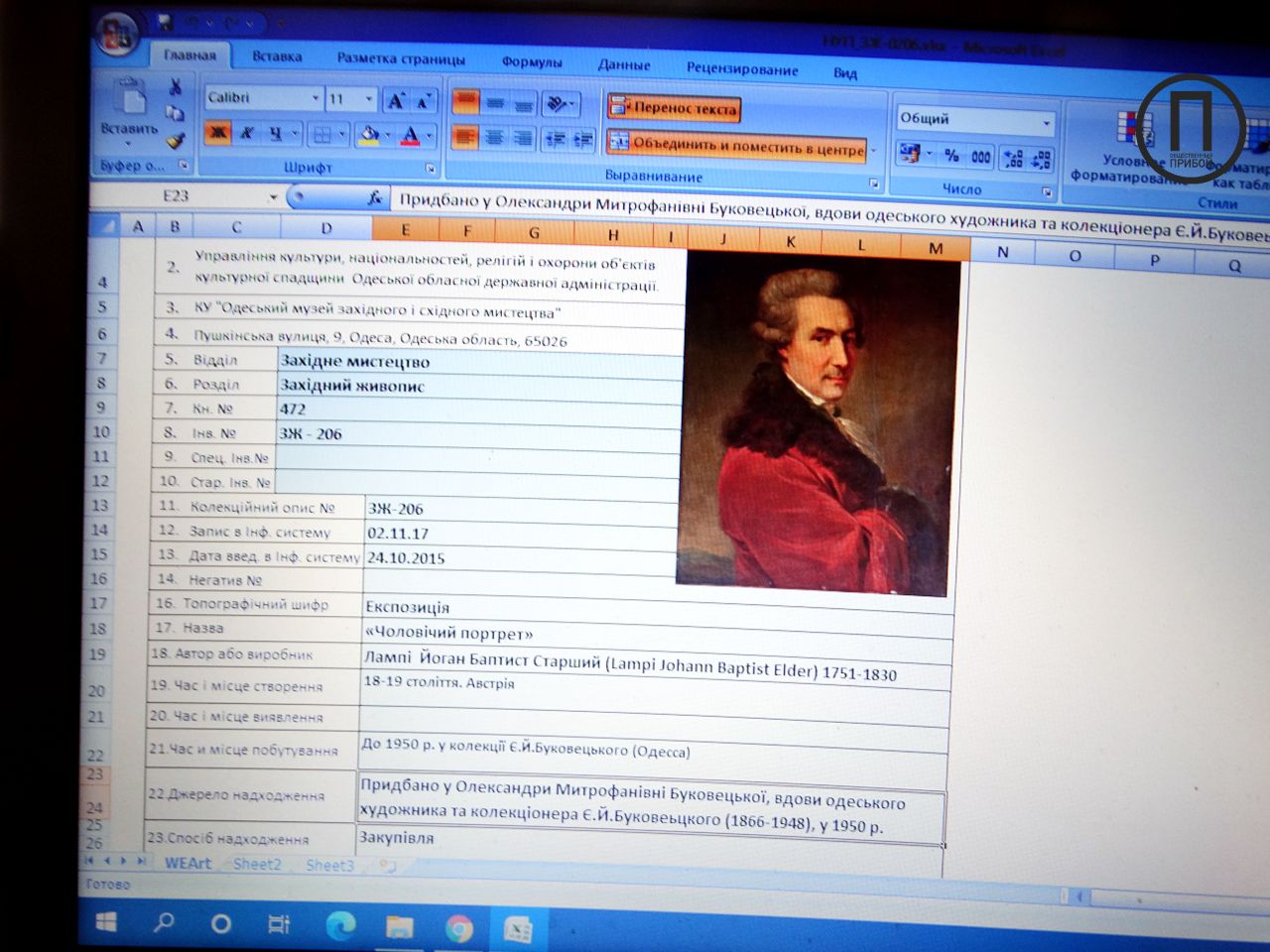Click the increase indent icon

click(583, 140)
